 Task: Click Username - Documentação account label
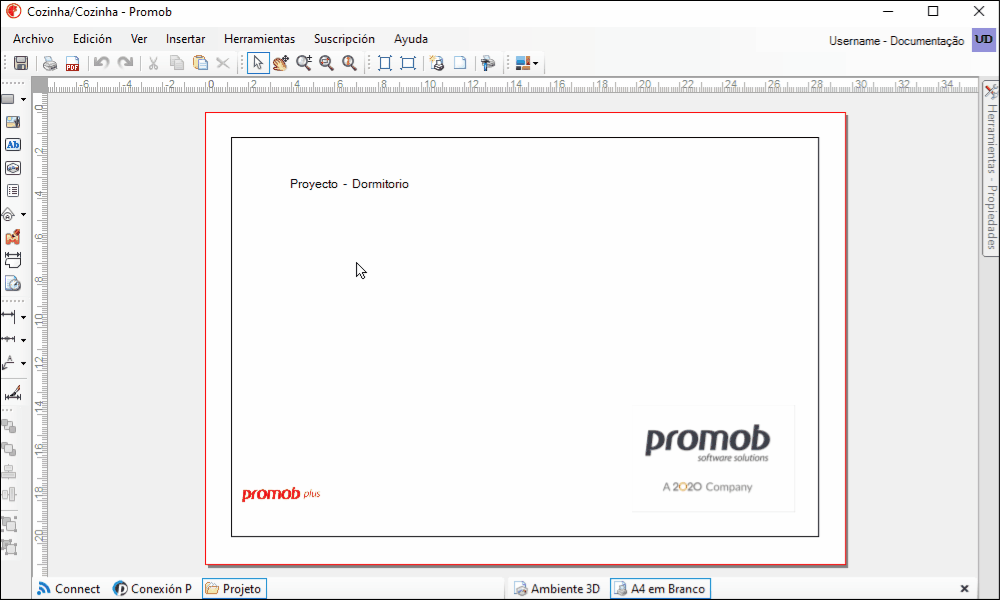pos(896,41)
